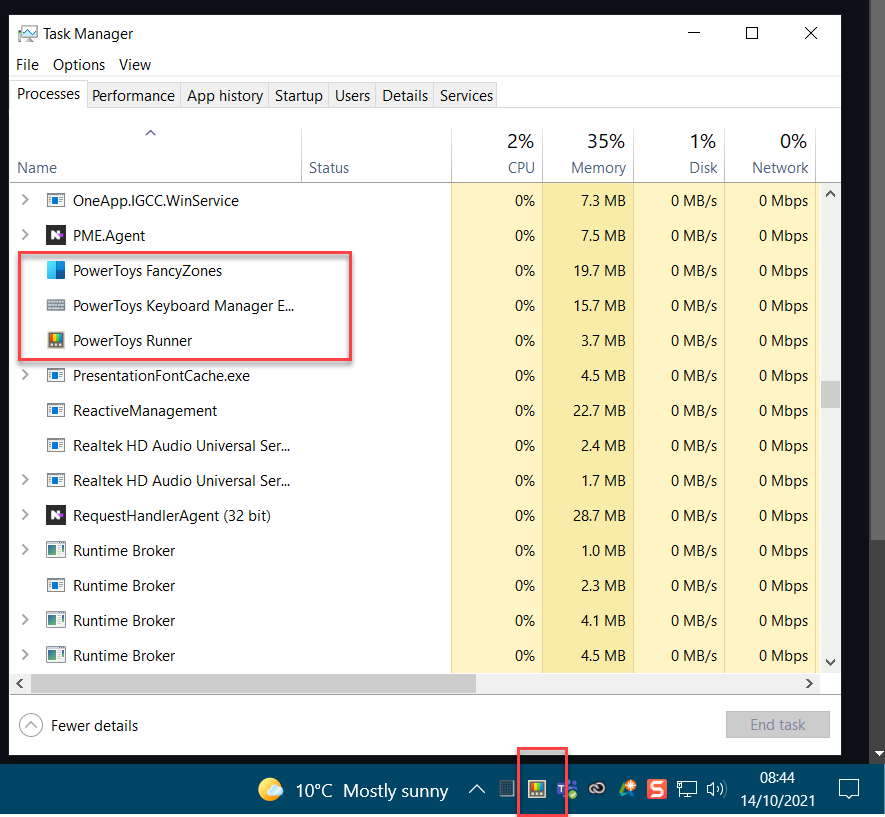Image resolution: width=885 pixels, height=817 pixels.
Task: Click the PowerToys FancyZones process icon
Action: tap(58, 270)
